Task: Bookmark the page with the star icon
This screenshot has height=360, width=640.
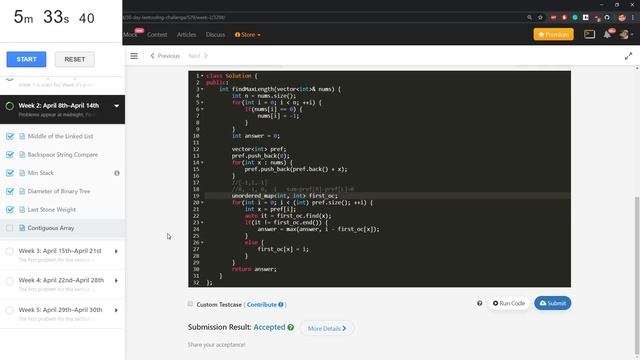Action: point(540,18)
